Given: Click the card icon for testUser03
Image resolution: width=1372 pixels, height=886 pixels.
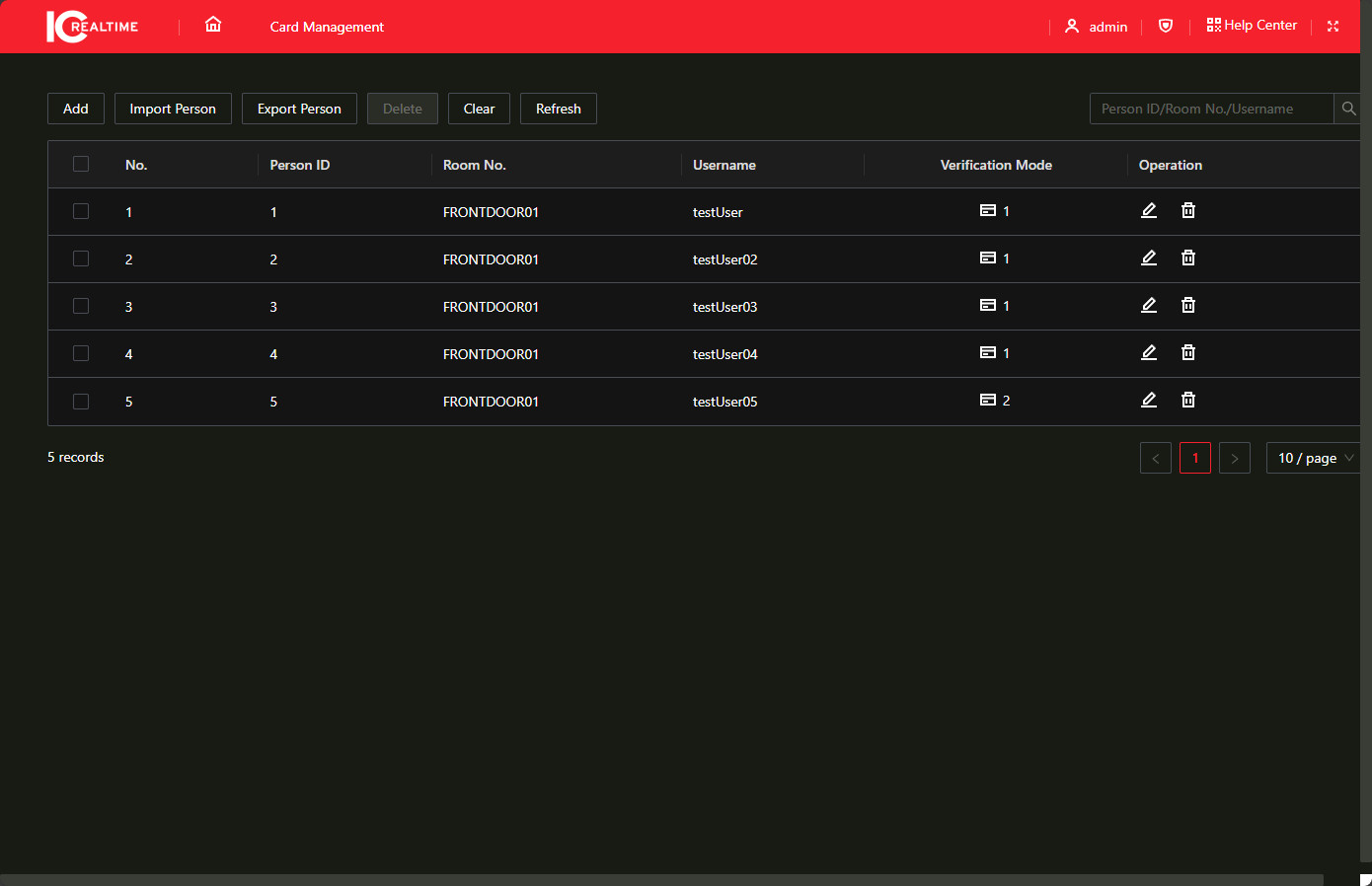Looking at the screenshot, I should point(988,305).
